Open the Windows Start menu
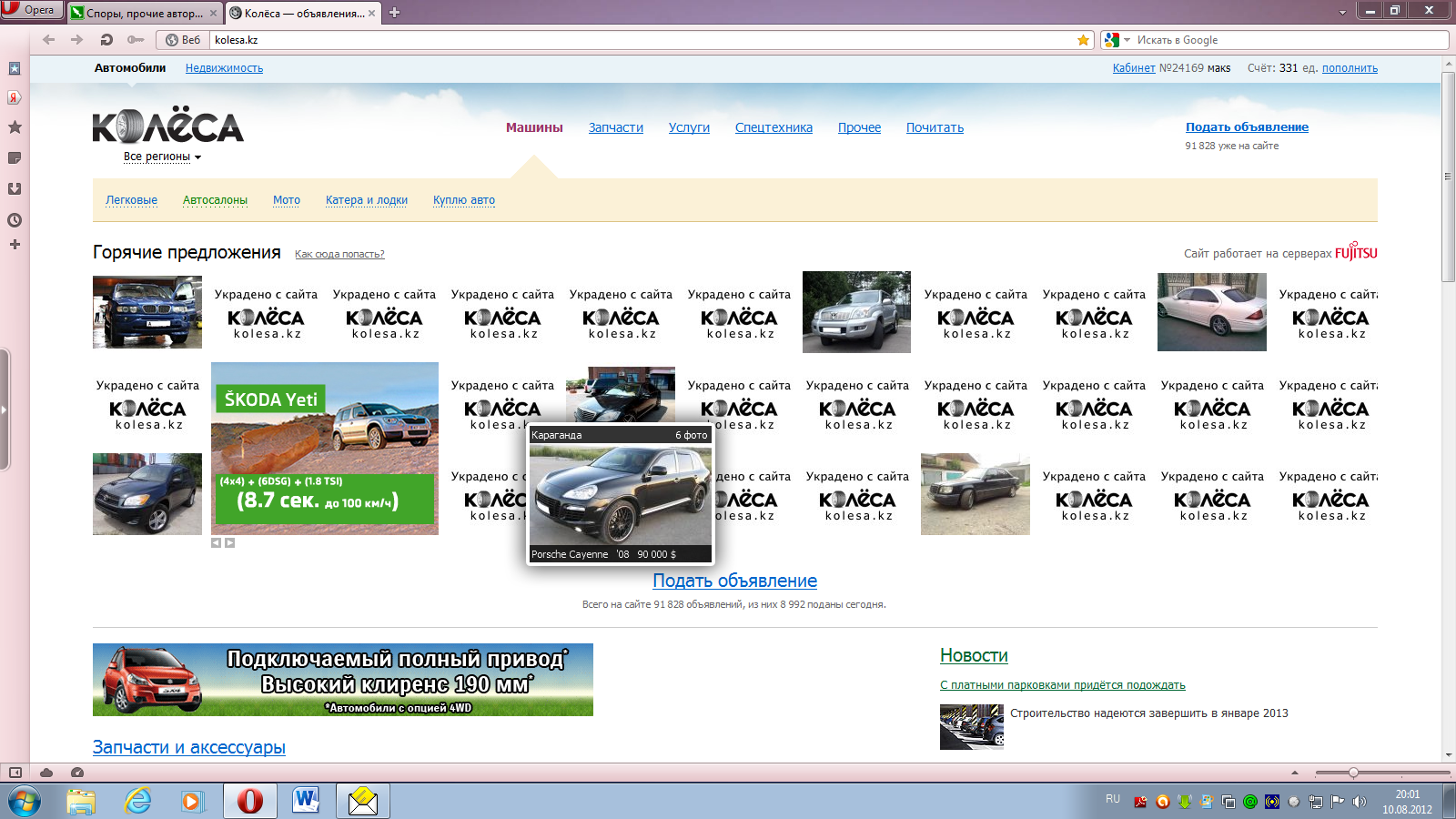 pos(24,801)
